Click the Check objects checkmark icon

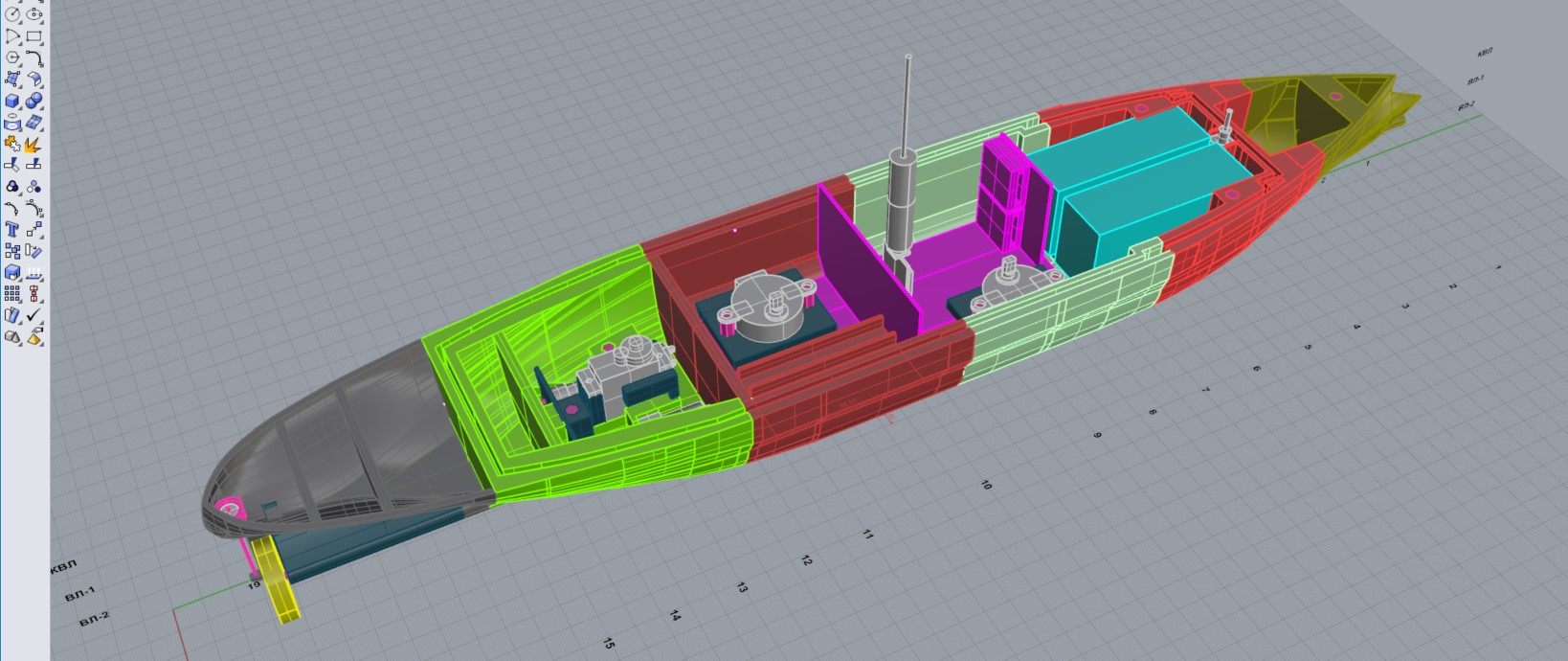pos(34,315)
